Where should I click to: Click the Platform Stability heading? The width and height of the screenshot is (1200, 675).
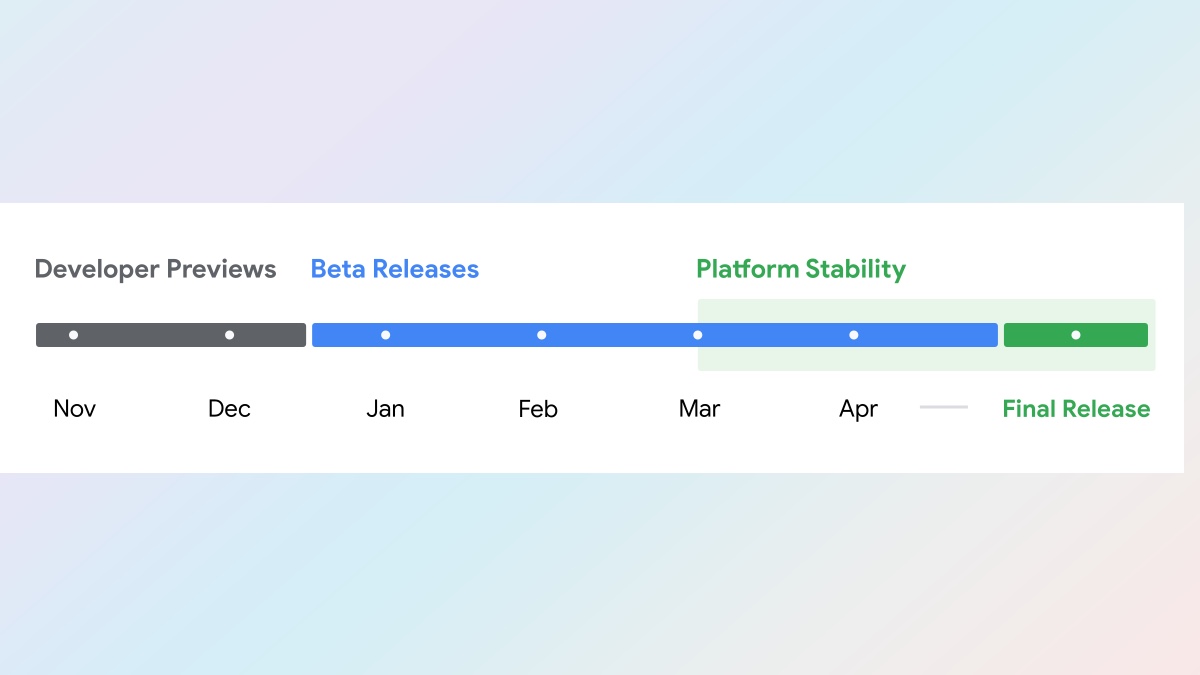[x=801, y=270]
